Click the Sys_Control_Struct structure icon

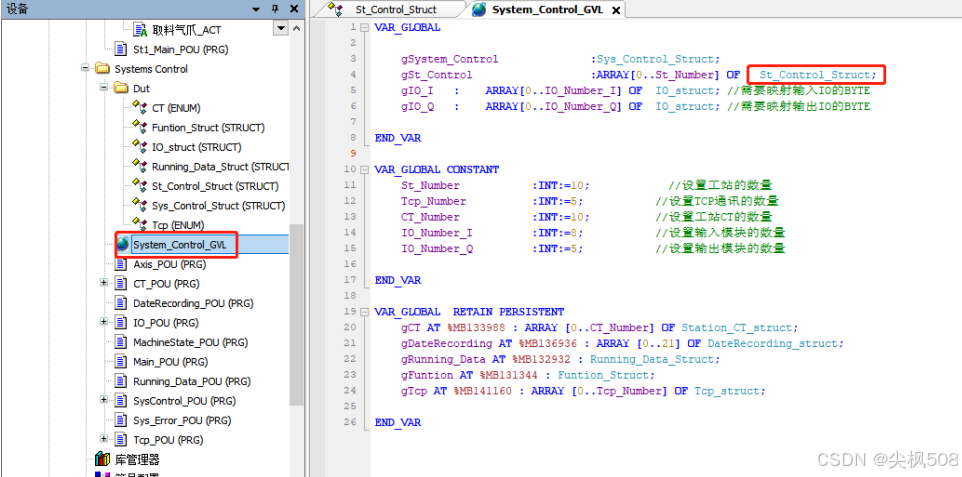(140, 206)
